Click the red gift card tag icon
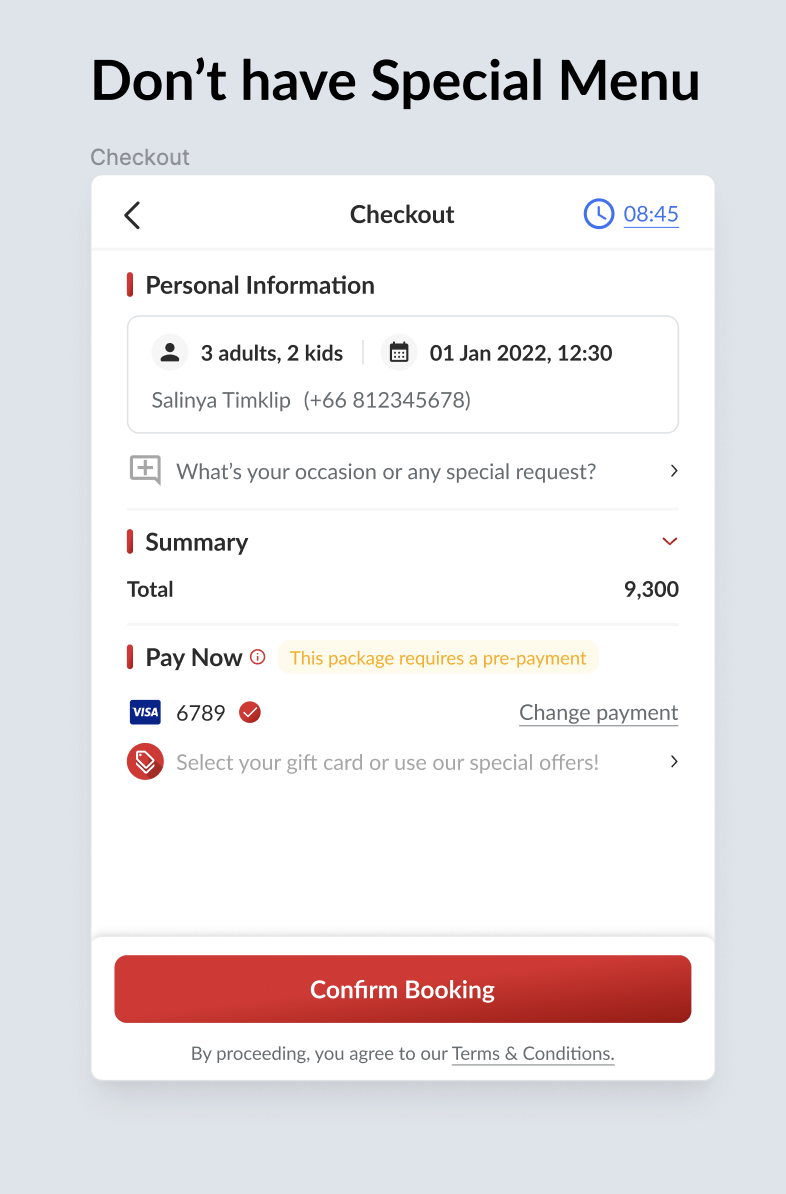The image size is (786, 1194). [145, 762]
